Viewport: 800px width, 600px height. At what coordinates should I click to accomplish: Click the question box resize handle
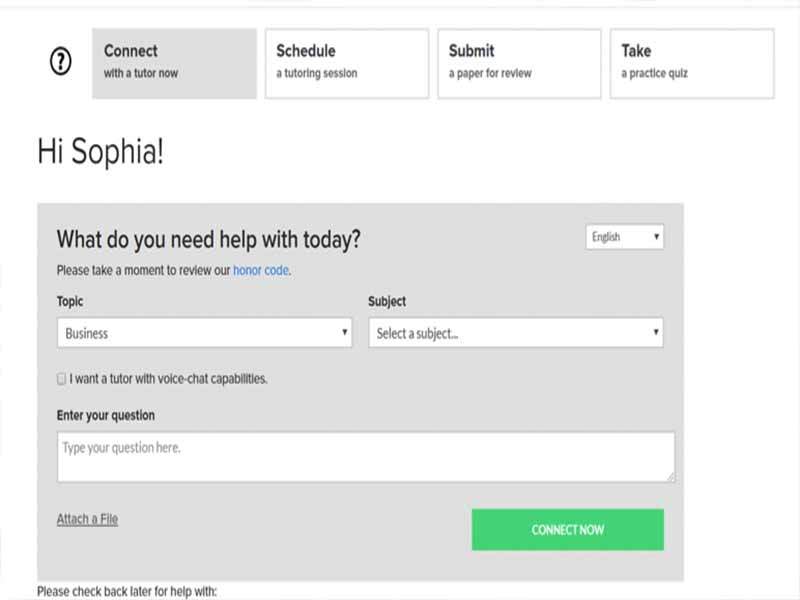point(670,477)
